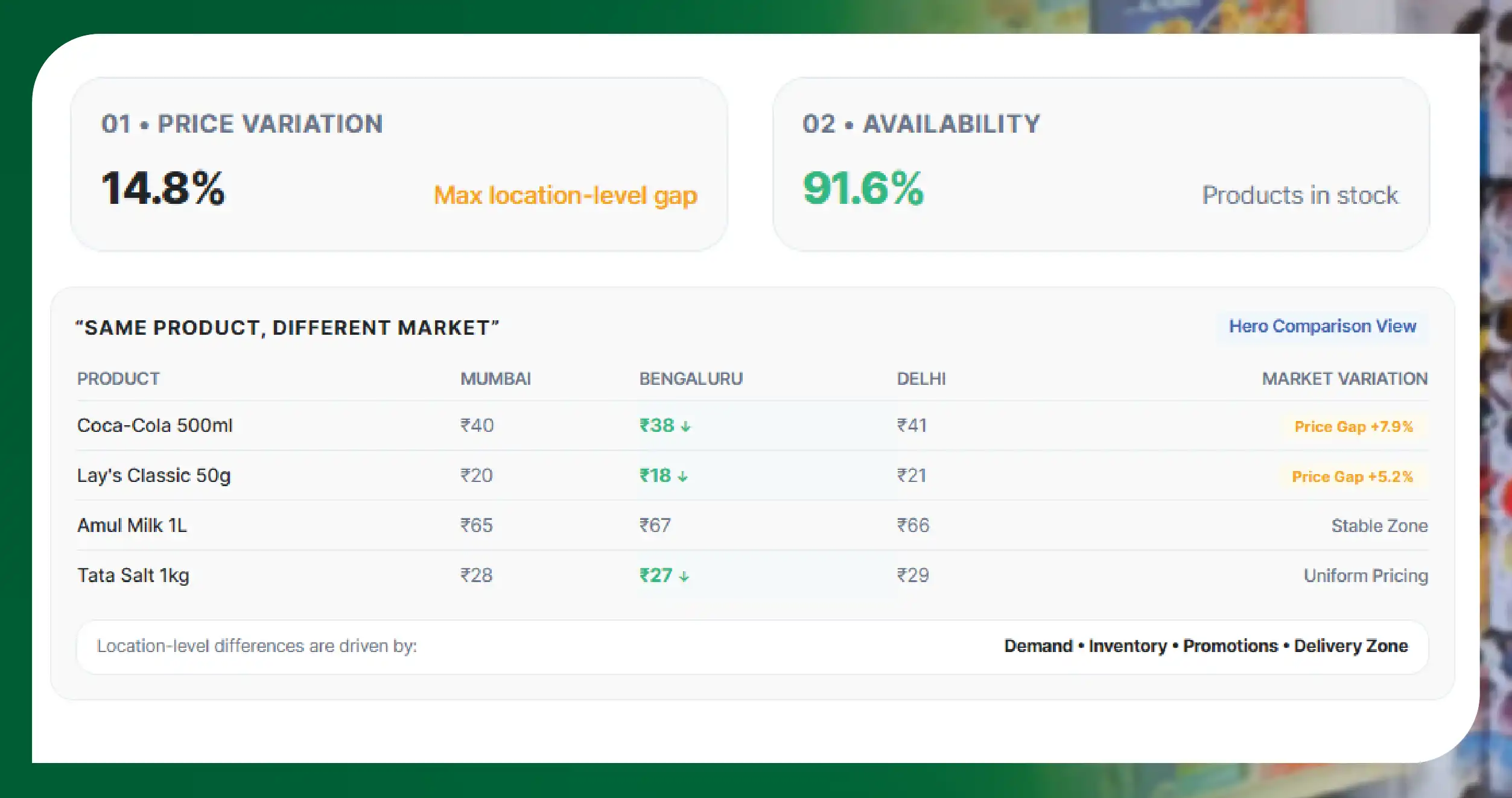Image resolution: width=1512 pixels, height=798 pixels.
Task: Click the Max location-level gap label
Action: pyautogui.click(x=565, y=195)
